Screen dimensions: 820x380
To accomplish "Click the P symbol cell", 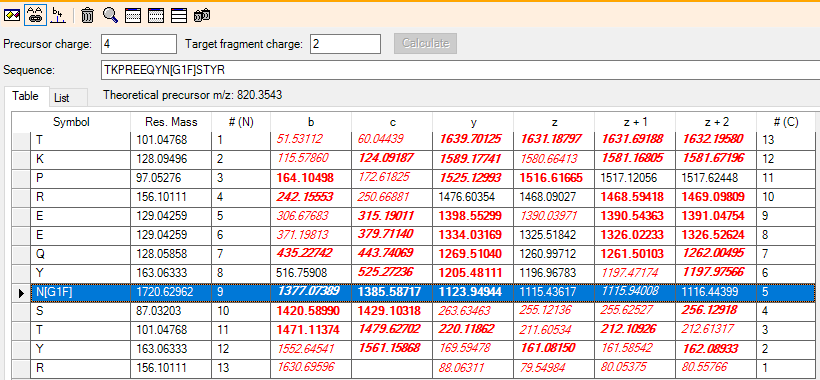I will point(81,178).
